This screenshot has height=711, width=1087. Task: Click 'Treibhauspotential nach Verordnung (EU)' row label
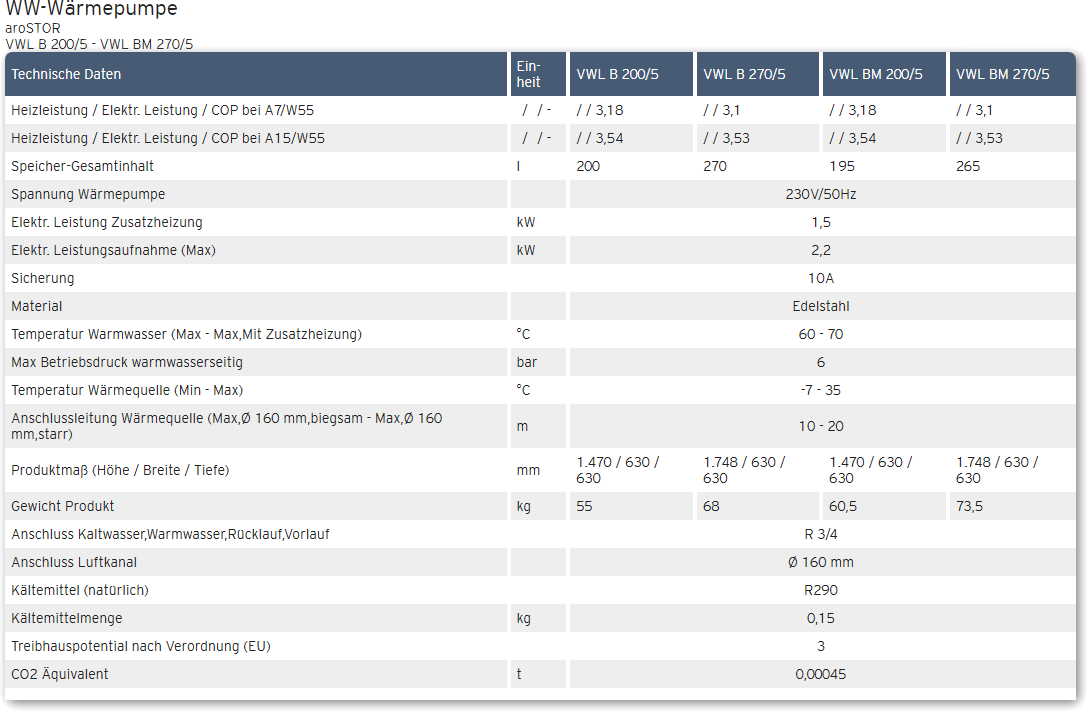pos(141,647)
